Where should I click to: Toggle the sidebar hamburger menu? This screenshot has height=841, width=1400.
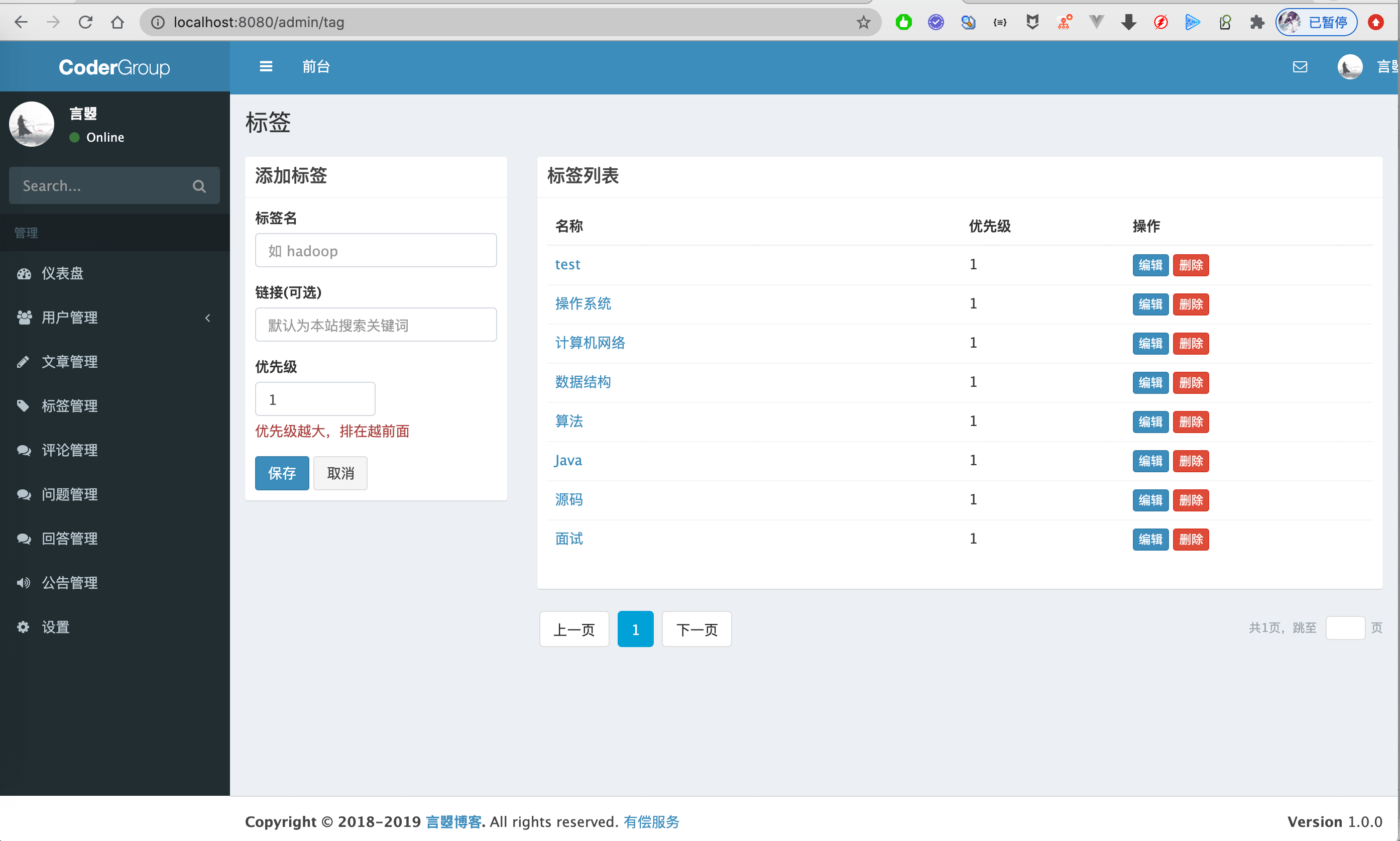coord(266,67)
